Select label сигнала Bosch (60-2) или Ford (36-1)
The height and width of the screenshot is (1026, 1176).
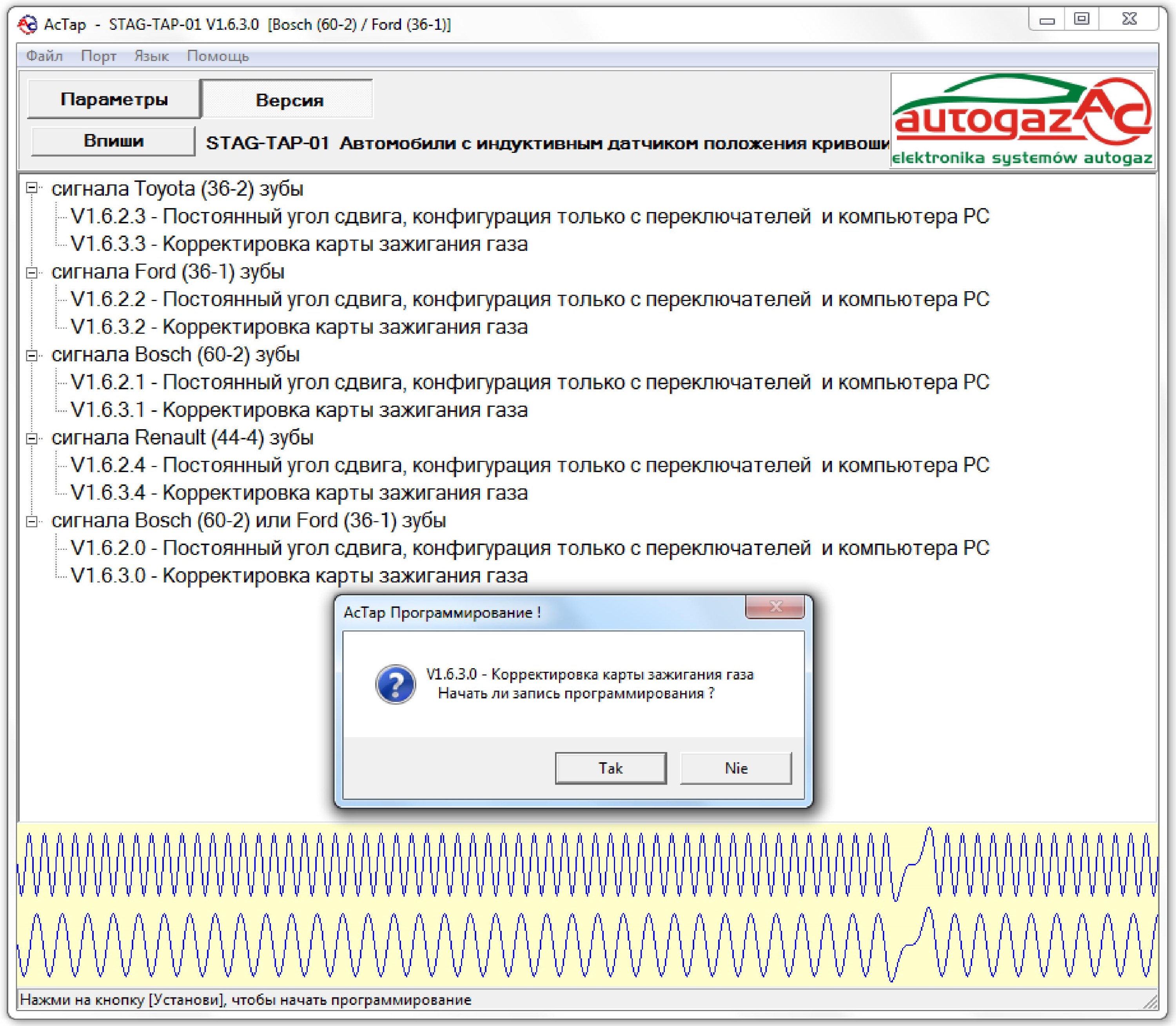pyautogui.click(x=249, y=520)
